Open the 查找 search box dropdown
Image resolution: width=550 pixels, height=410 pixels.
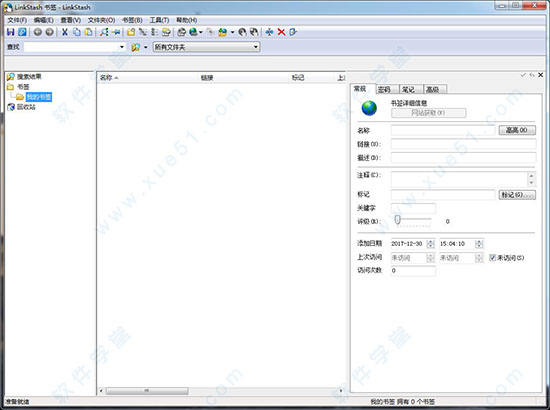tap(122, 47)
